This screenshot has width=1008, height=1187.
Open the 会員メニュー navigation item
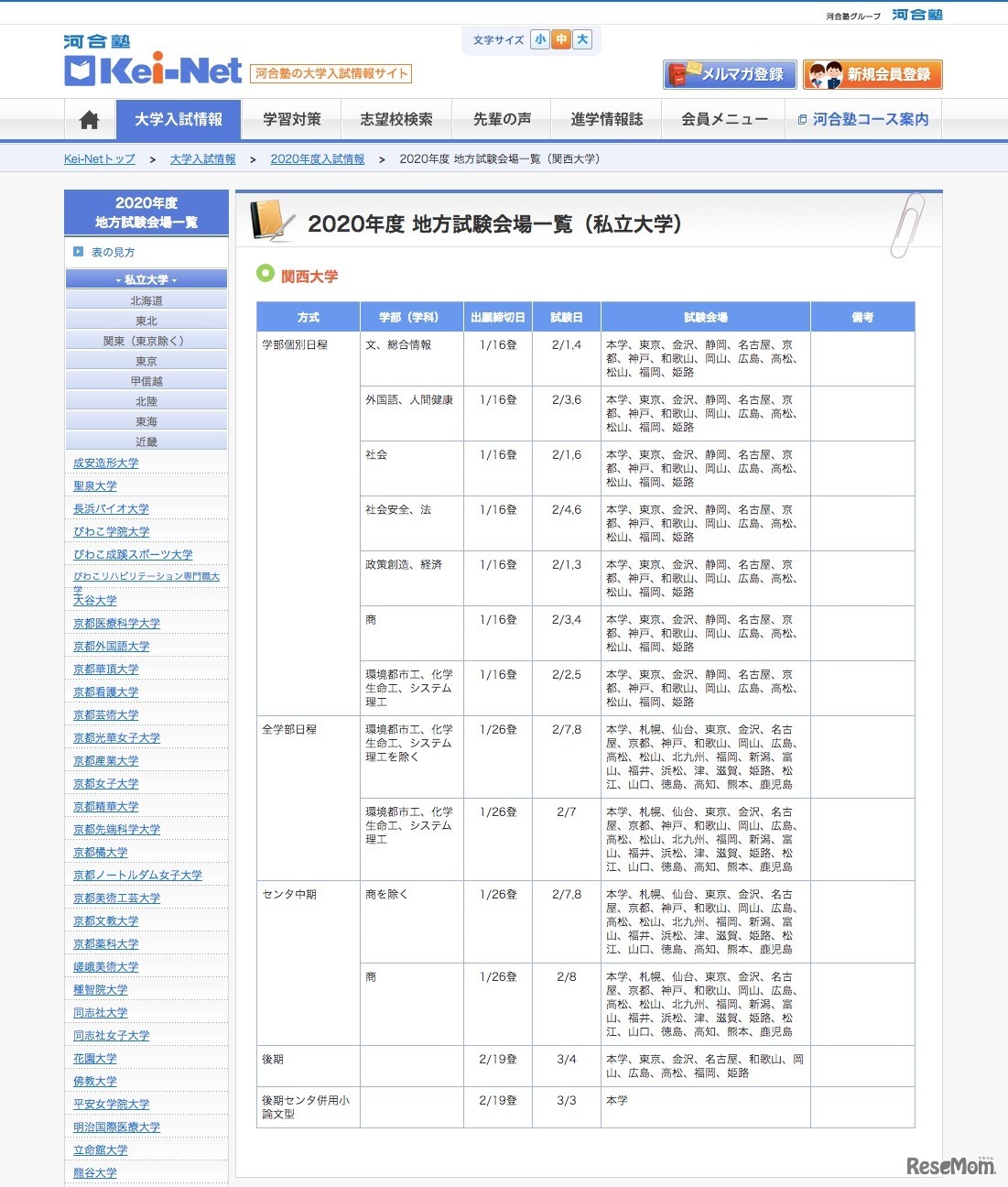(724, 118)
